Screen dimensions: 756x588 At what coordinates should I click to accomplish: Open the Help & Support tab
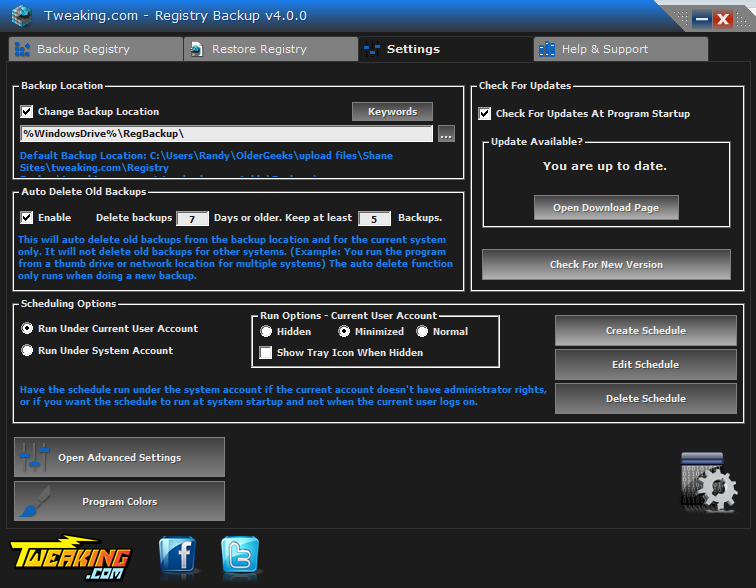[x=621, y=49]
